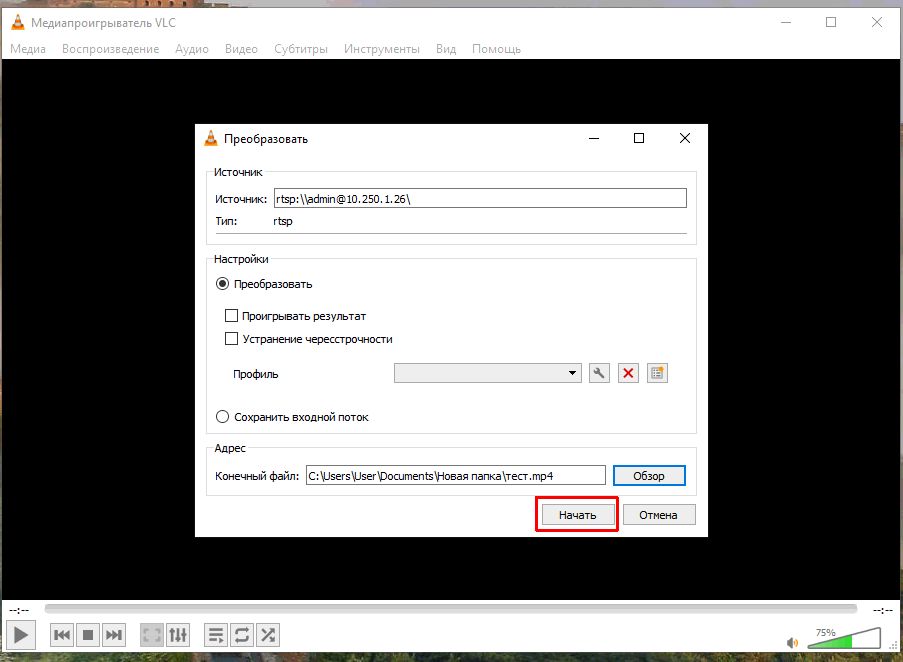Stop playback with the stop button

[88, 635]
